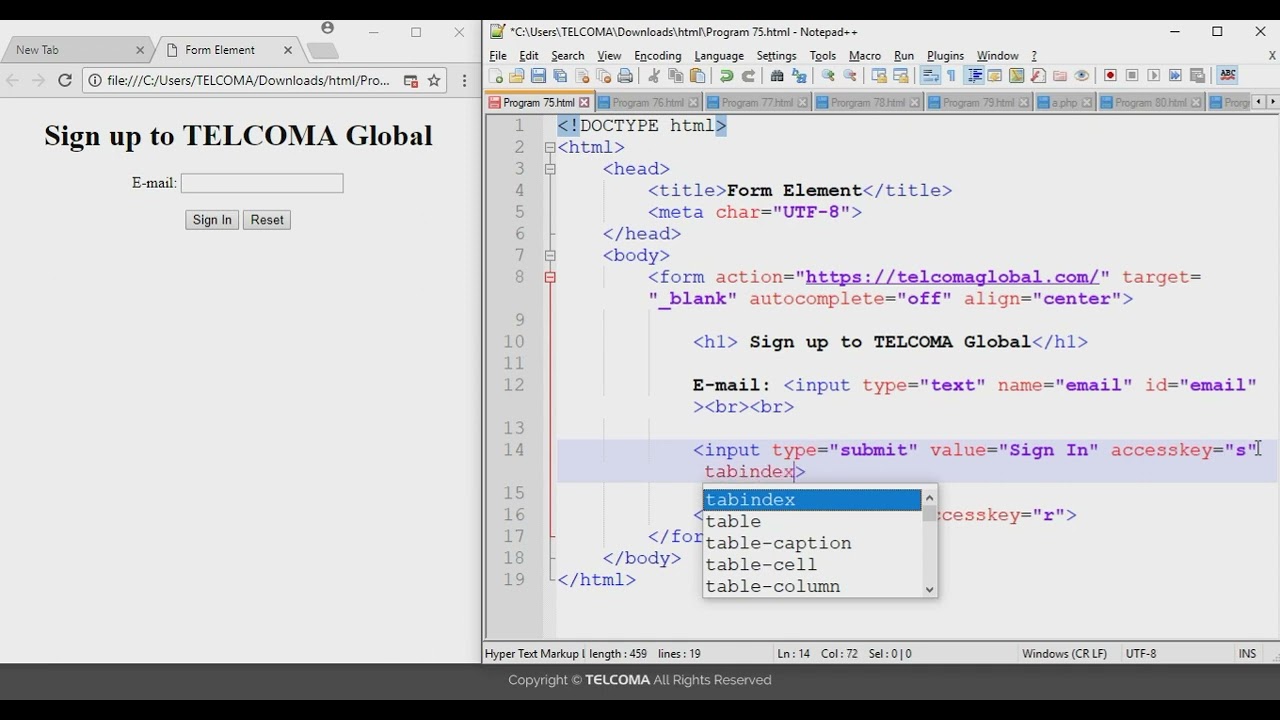Click the telcomaglobal.com link in the code

tap(952, 277)
